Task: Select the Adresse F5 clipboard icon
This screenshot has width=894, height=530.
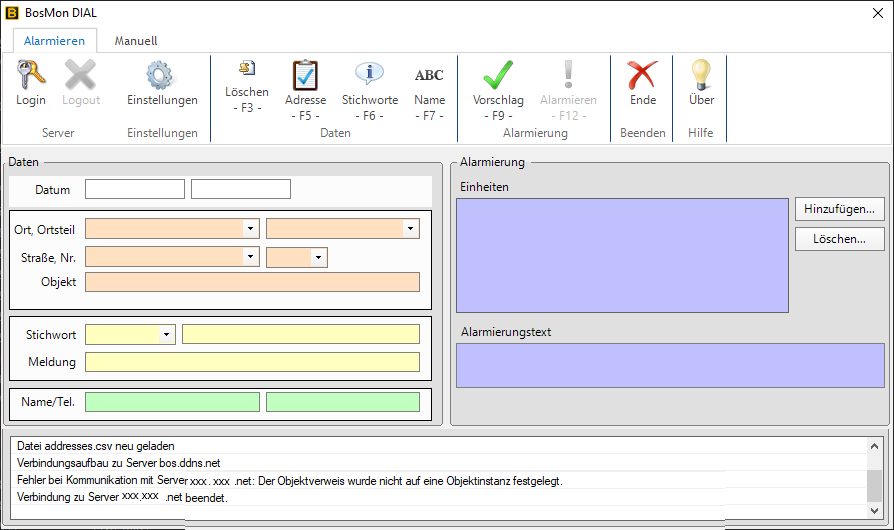Action: point(305,76)
